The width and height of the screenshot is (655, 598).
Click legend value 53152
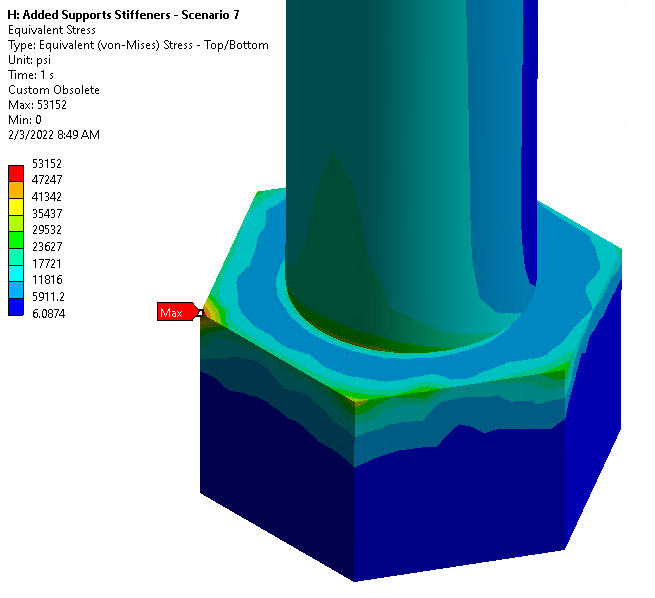pos(47,163)
